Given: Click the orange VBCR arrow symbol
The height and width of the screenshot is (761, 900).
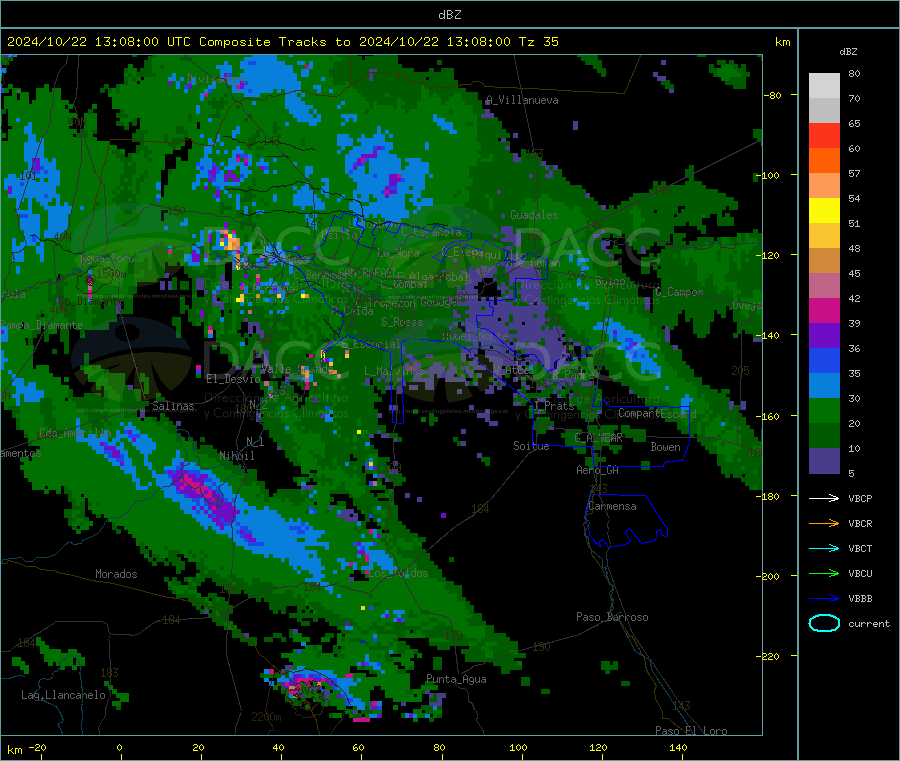Looking at the screenshot, I should pyautogui.click(x=824, y=523).
